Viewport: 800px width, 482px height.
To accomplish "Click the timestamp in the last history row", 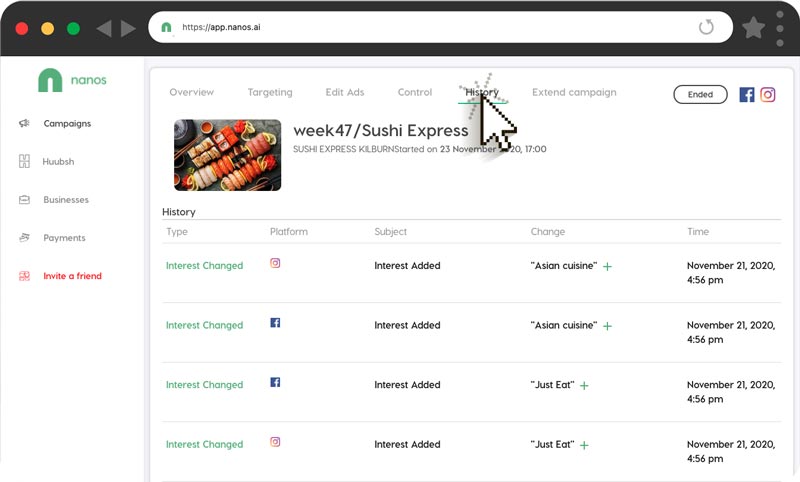I will tap(731, 451).
